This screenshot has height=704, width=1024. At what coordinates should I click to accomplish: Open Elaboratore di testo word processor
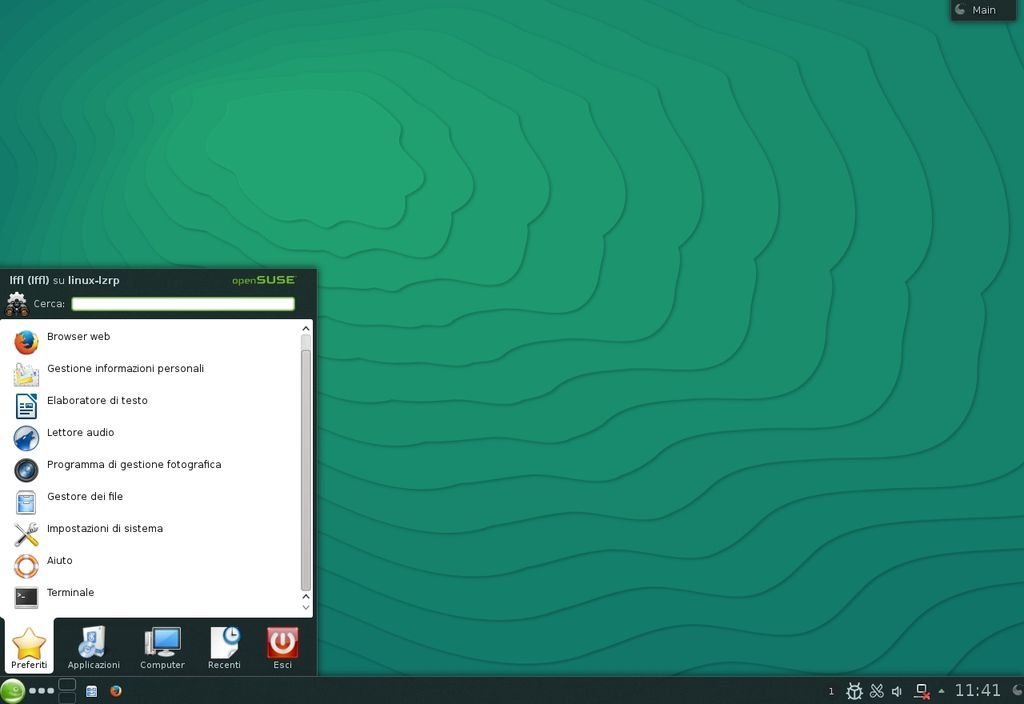tap(97, 401)
